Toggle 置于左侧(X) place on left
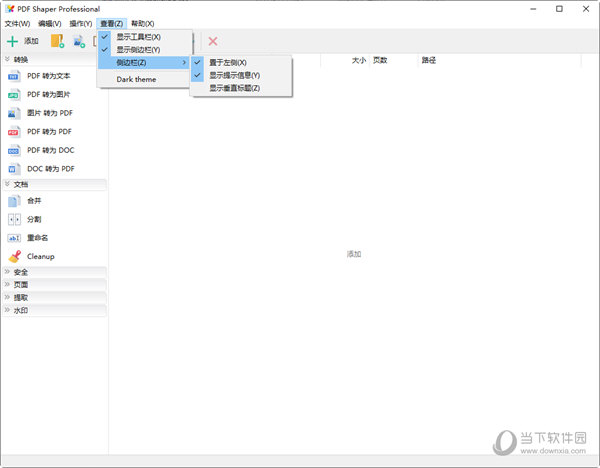The image size is (600, 468). (x=241, y=62)
